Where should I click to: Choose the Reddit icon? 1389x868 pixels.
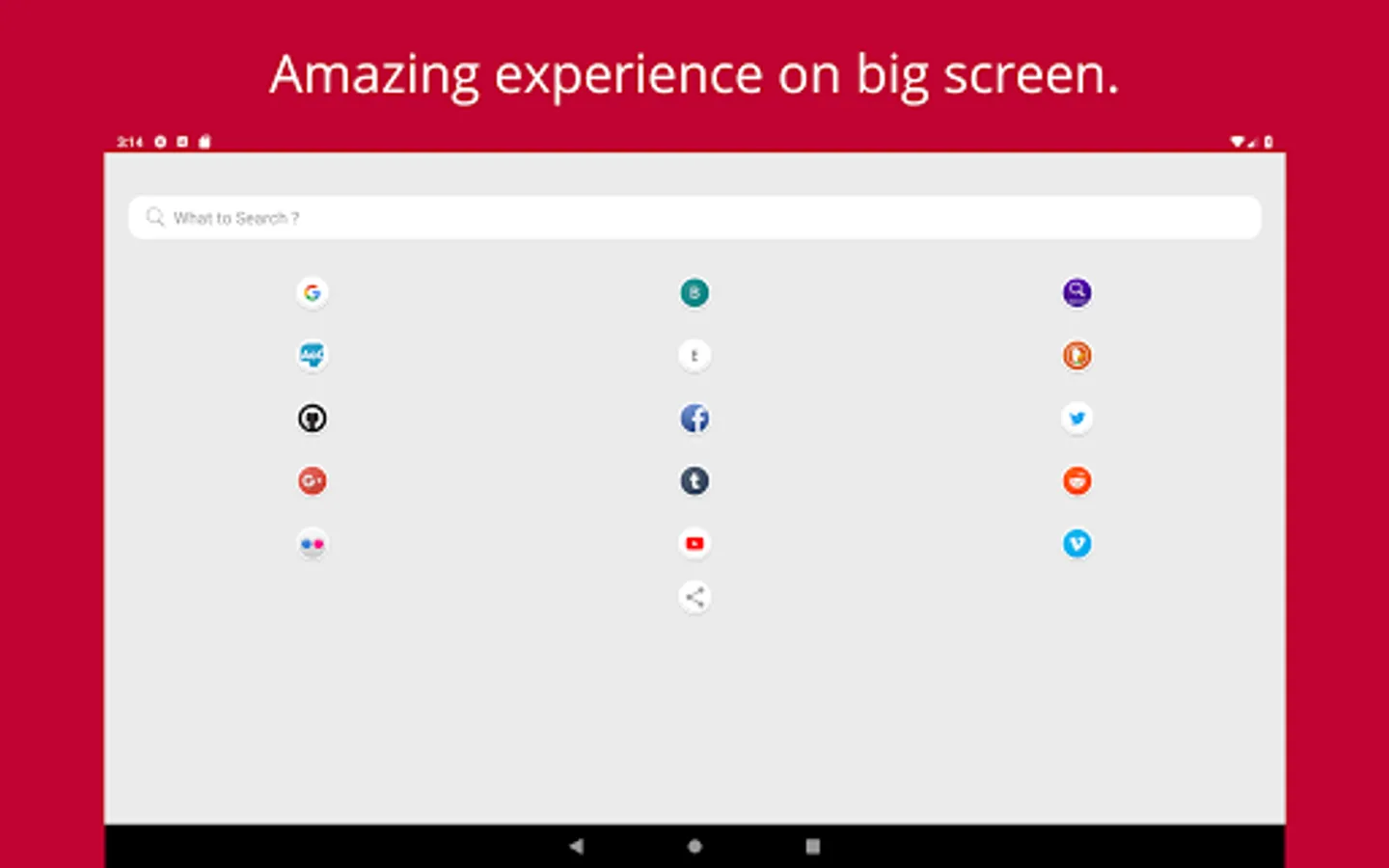tap(1076, 480)
